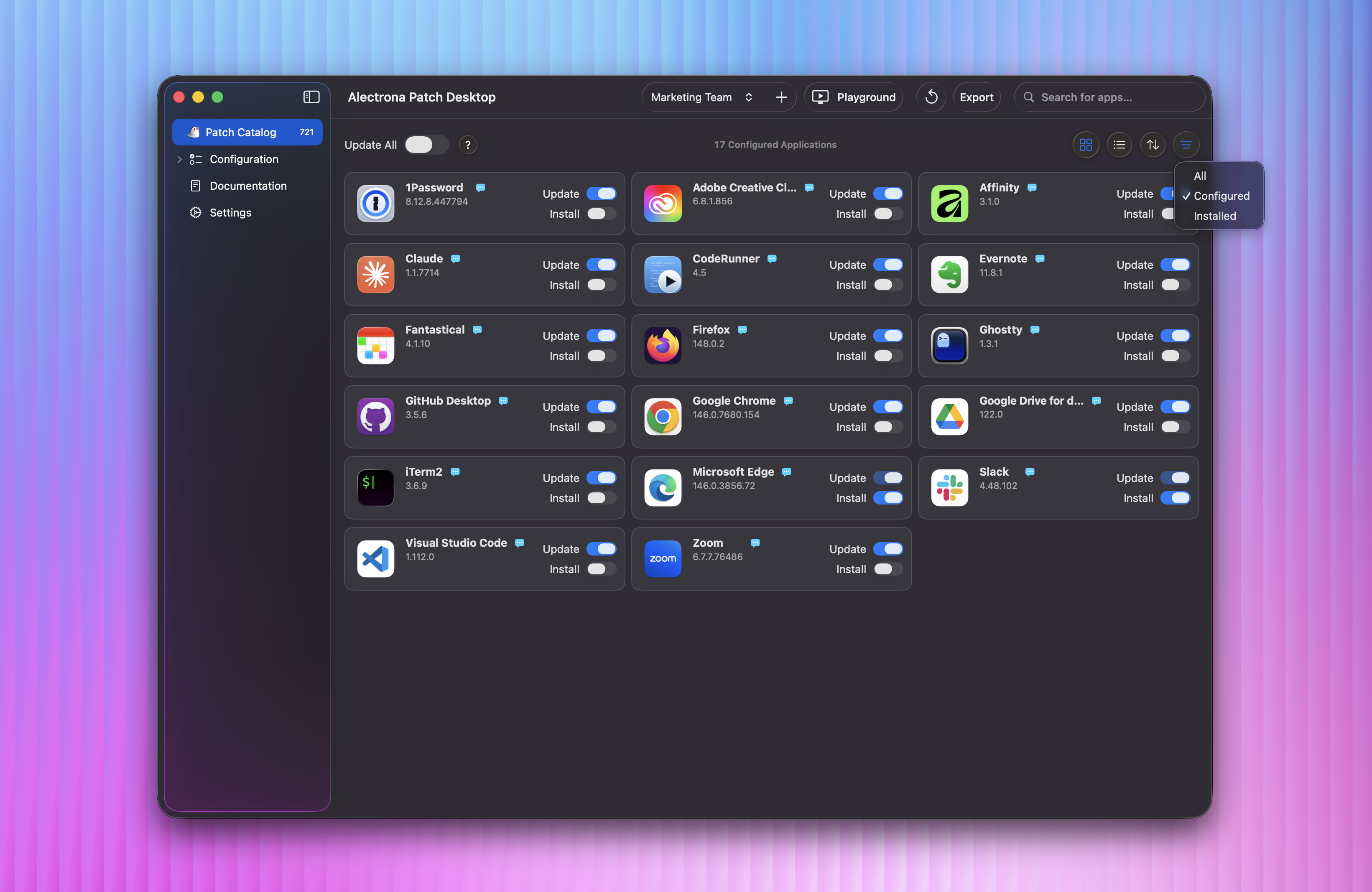1372x892 pixels.
Task: Click the Visual Studio Code app icon
Action: (x=375, y=558)
